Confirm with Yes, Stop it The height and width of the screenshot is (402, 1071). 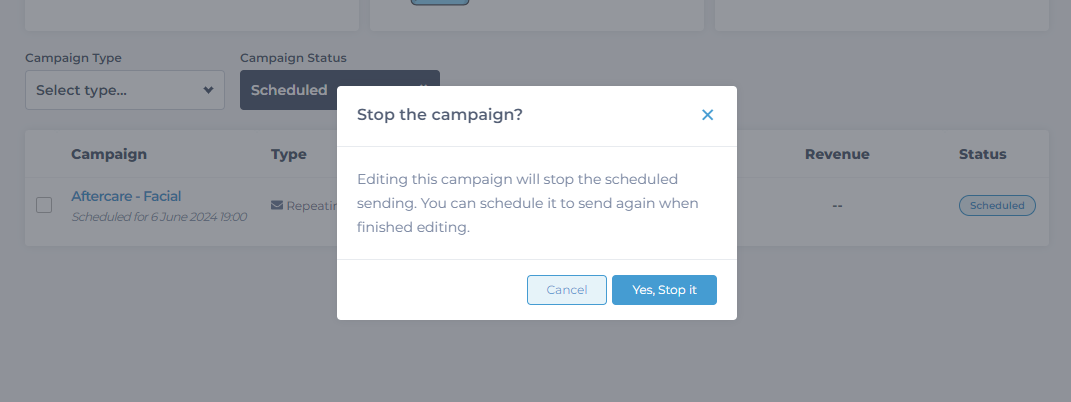(x=664, y=290)
